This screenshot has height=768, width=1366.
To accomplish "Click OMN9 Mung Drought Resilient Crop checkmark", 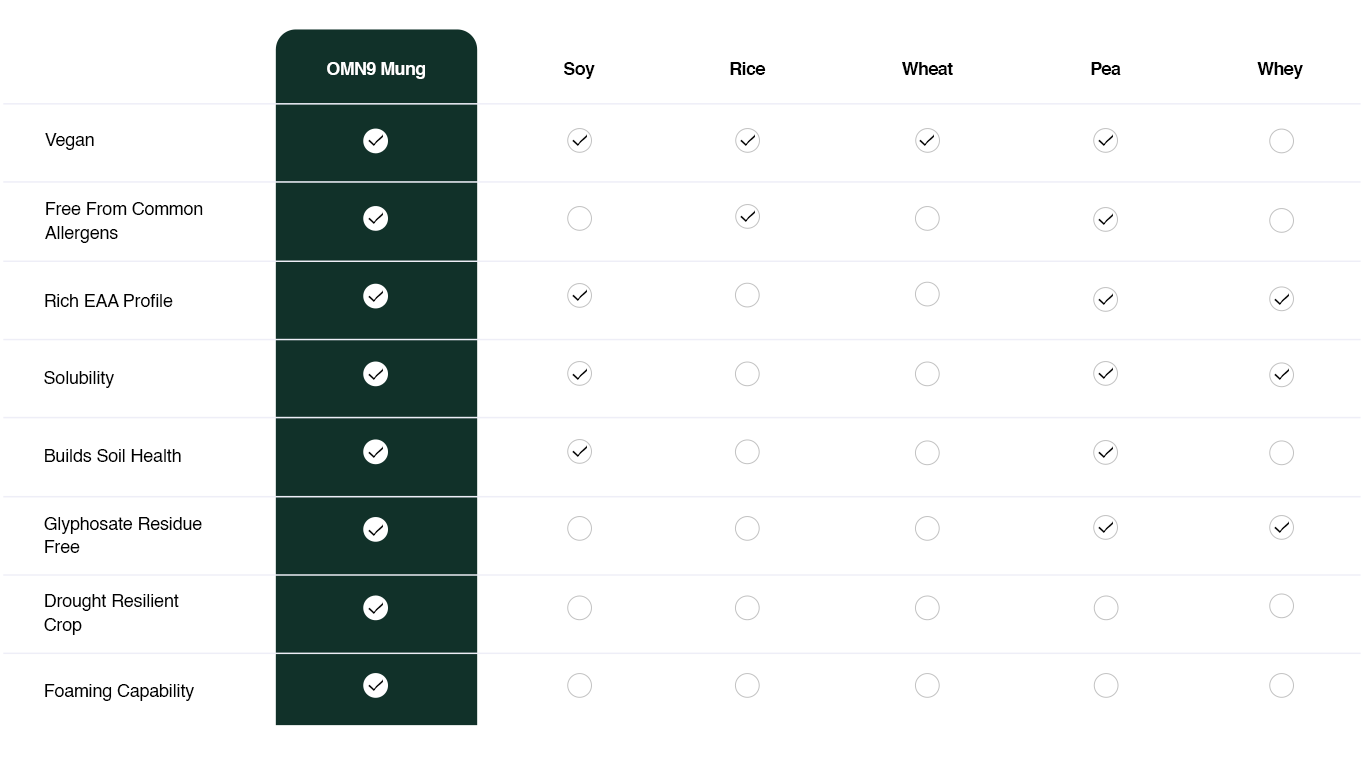I will [375, 608].
